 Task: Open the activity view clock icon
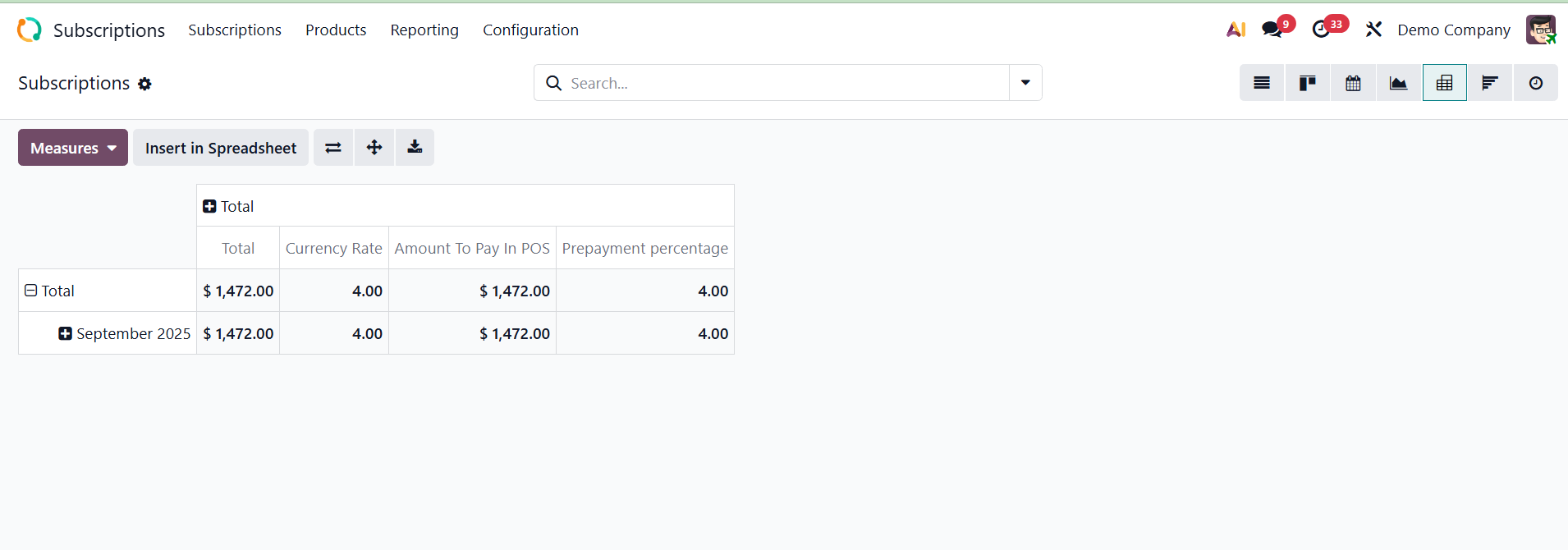(x=1535, y=83)
